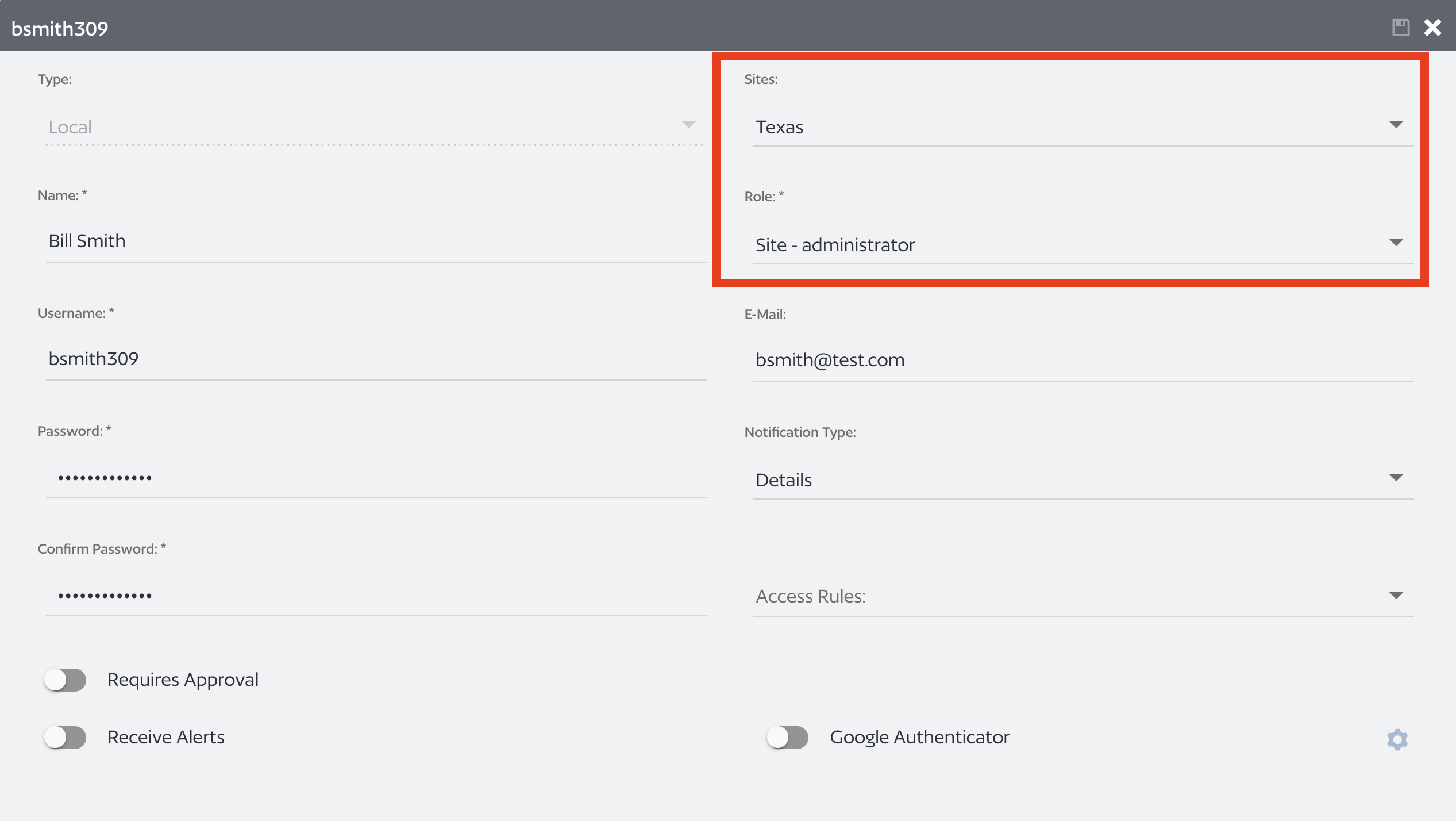The width and height of the screenshot is (1456, 821).
Task: Turn on Receive Alerts
Action: pyautogui.click(x=65, y=737)
